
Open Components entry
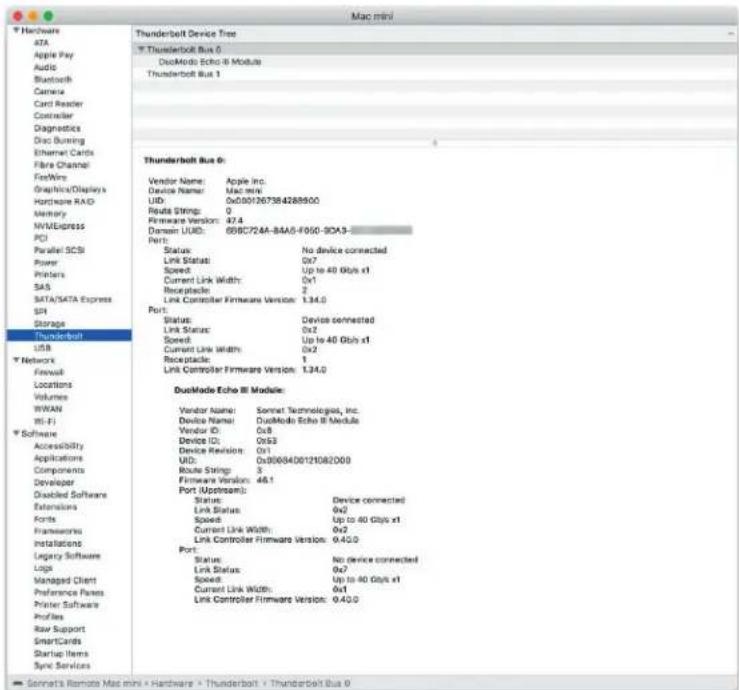(59, 470)
